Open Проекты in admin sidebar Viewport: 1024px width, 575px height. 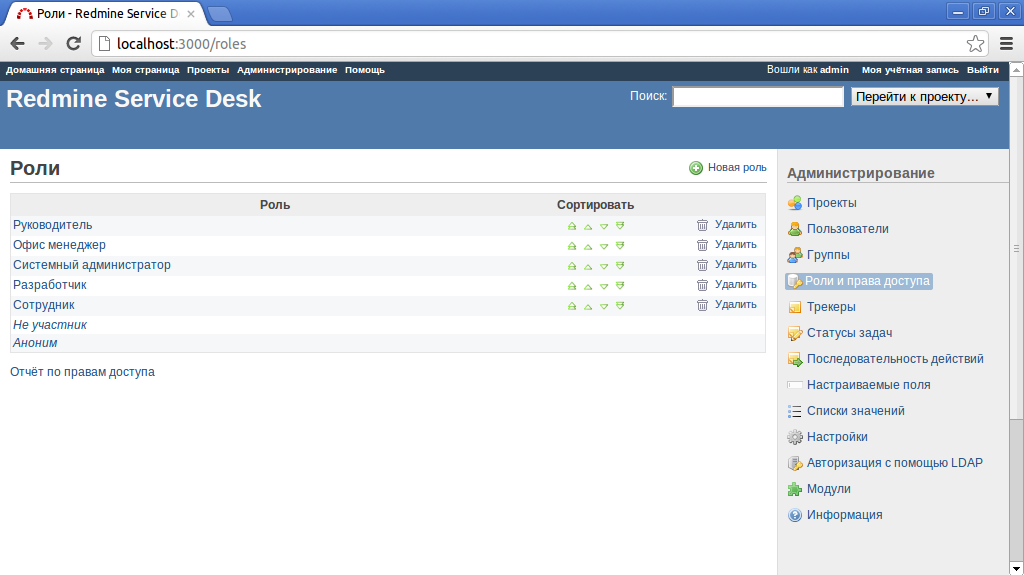coord(831,203)
